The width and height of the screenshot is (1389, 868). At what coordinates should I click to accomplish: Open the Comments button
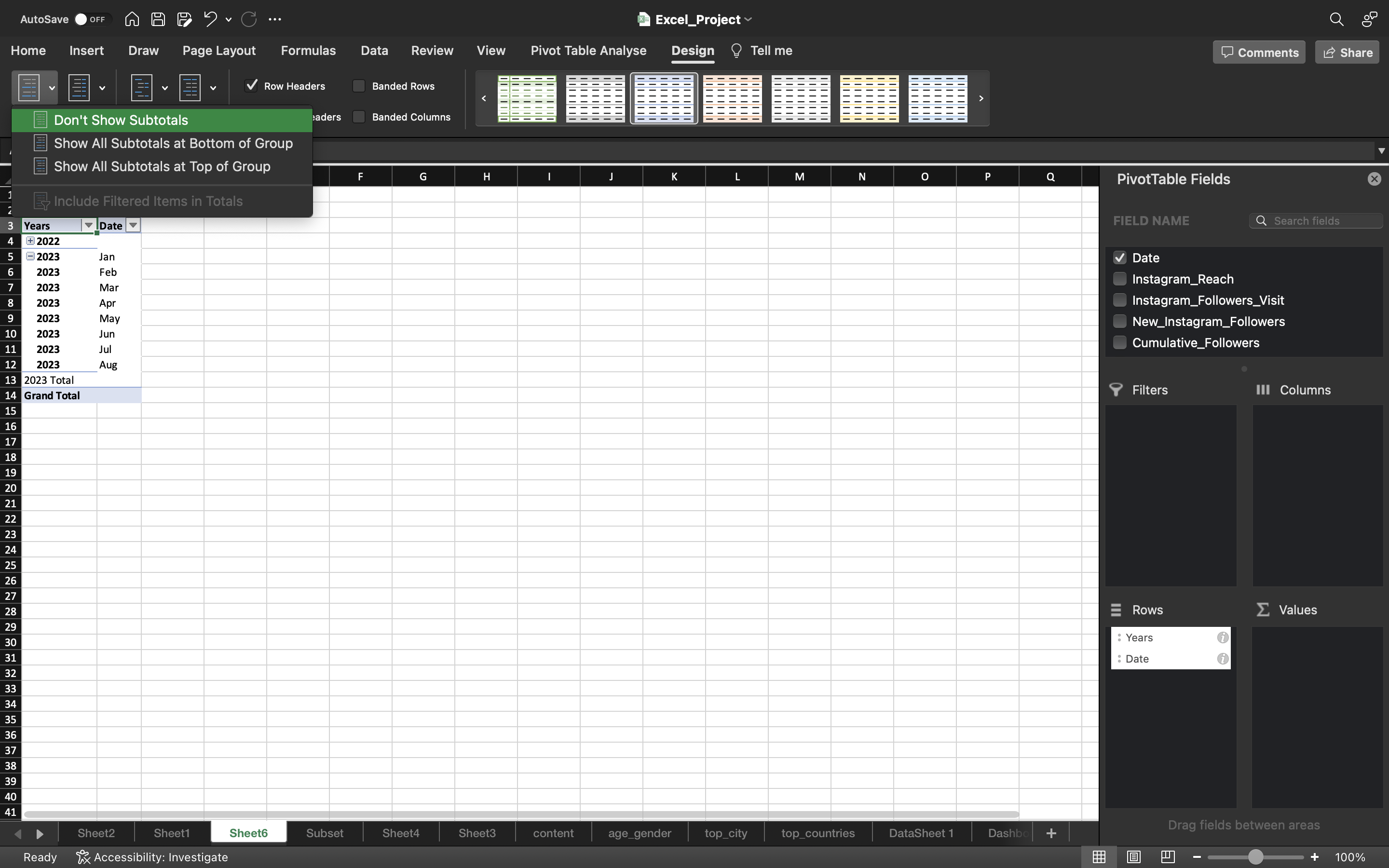pos(1259,52)
